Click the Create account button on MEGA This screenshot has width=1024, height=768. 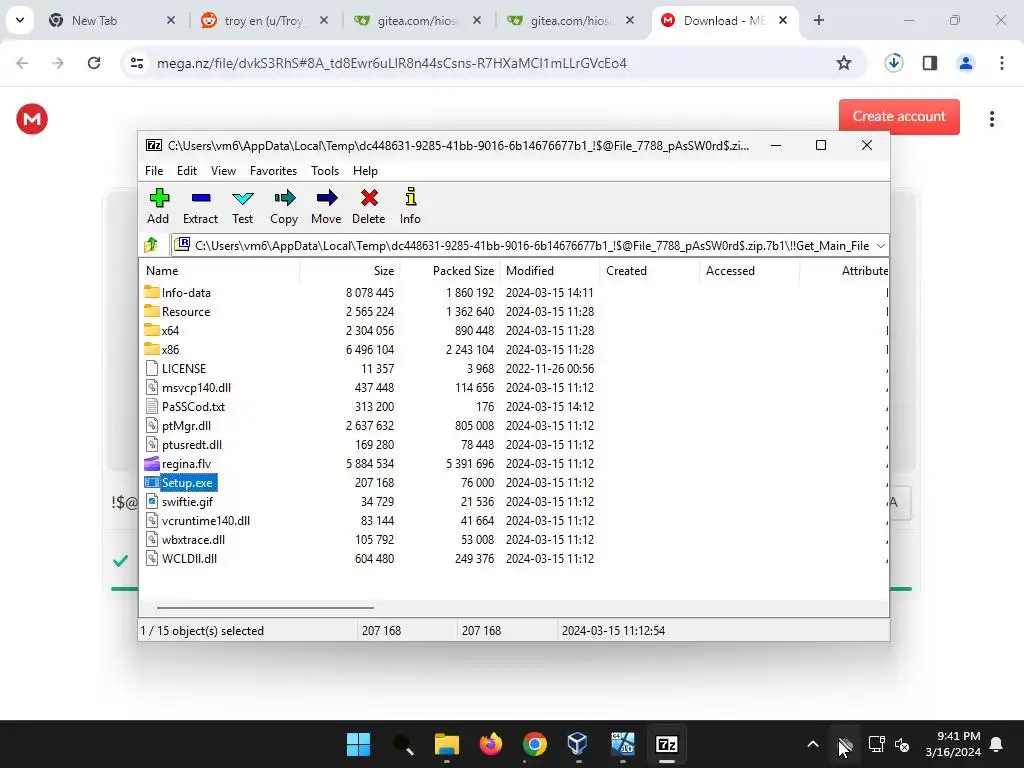pyautogui.click(x=899, y=116)
